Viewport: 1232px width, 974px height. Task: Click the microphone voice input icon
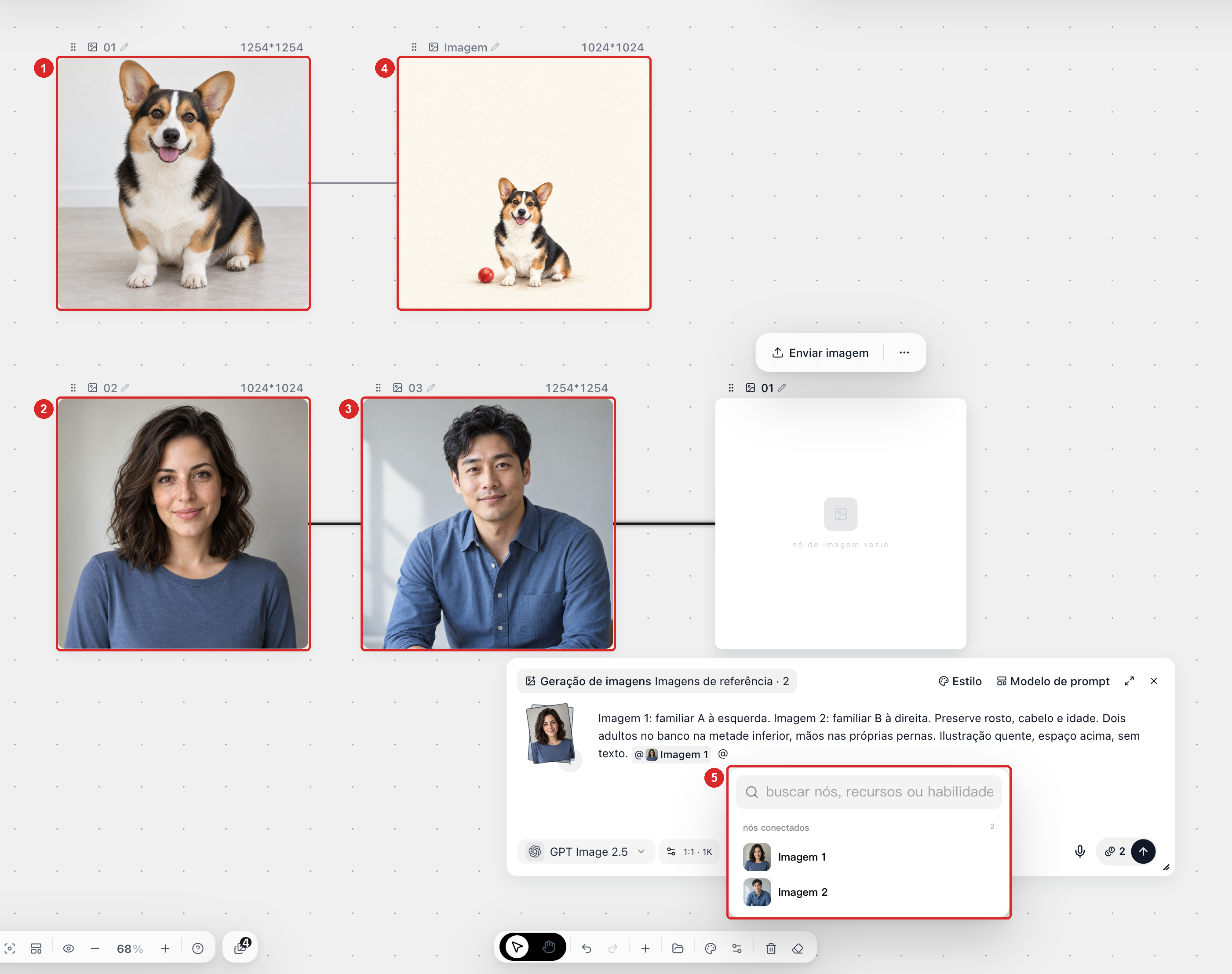click(x=1080, y=851)
